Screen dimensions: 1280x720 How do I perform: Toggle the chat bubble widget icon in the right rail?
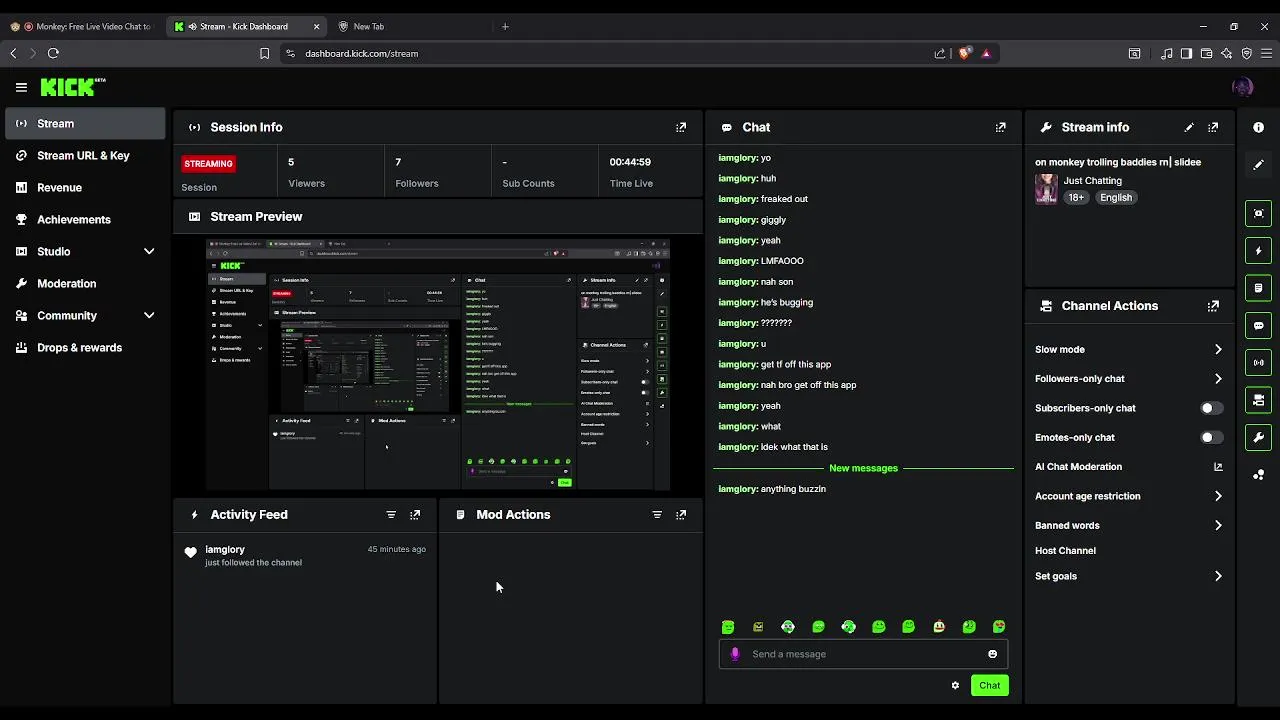(1258, 325)
